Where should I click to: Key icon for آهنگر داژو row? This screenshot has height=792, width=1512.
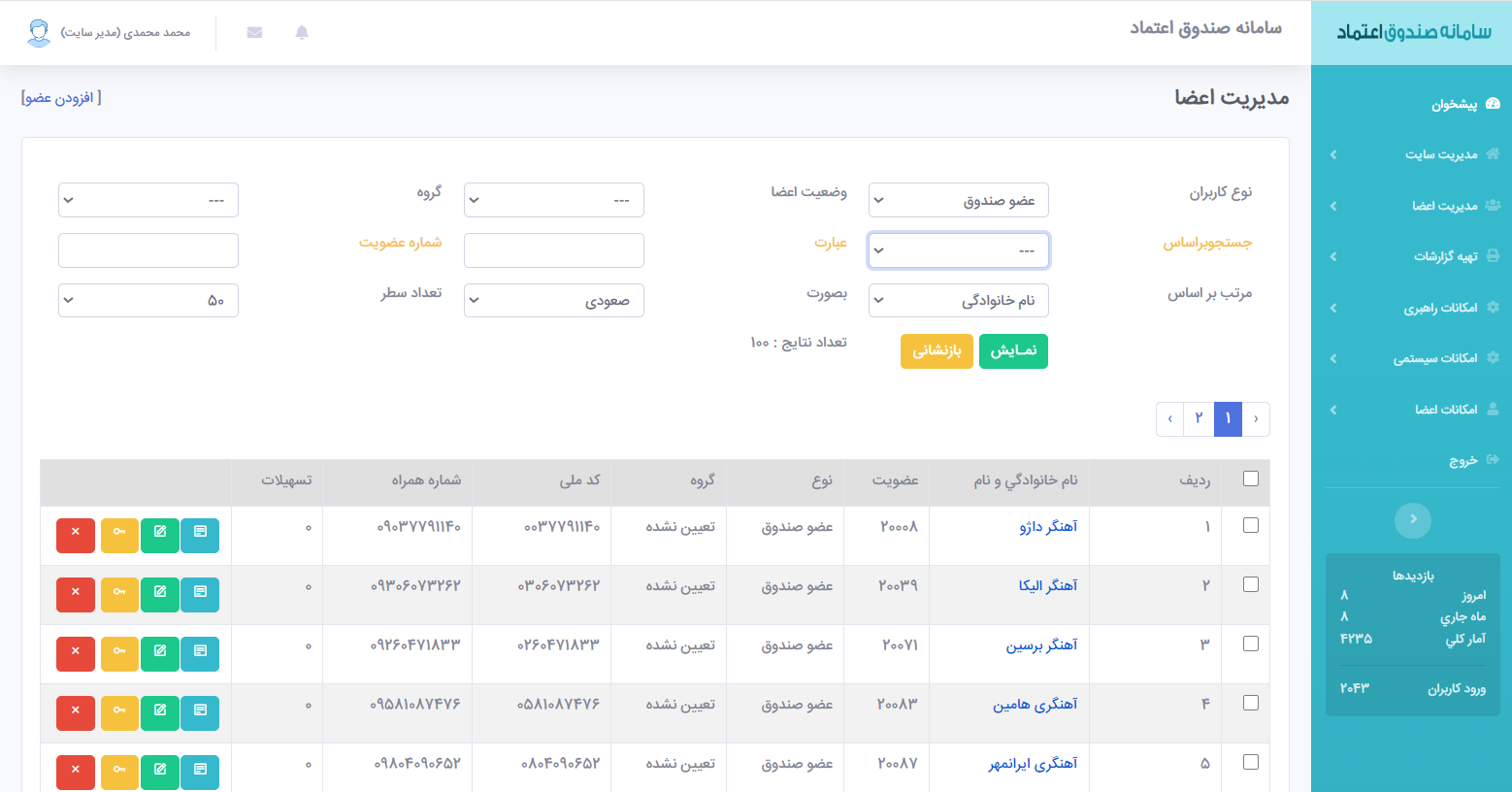tap(119, 535)
